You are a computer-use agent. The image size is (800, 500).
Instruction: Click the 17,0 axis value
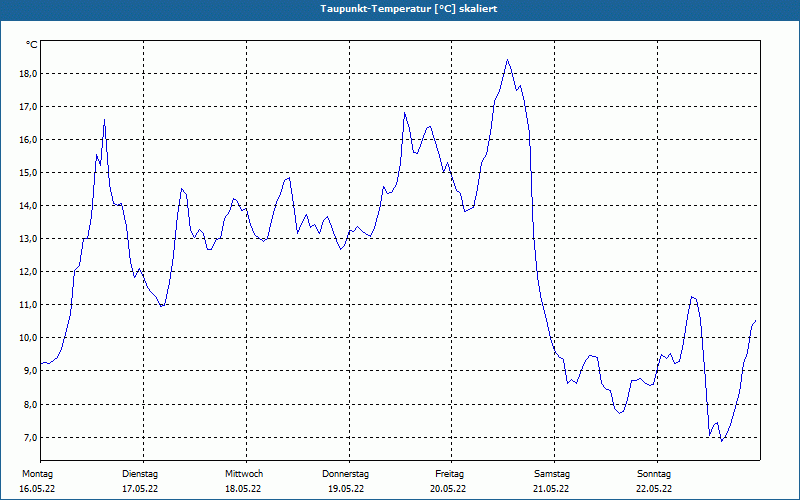[x=28, y=107]
